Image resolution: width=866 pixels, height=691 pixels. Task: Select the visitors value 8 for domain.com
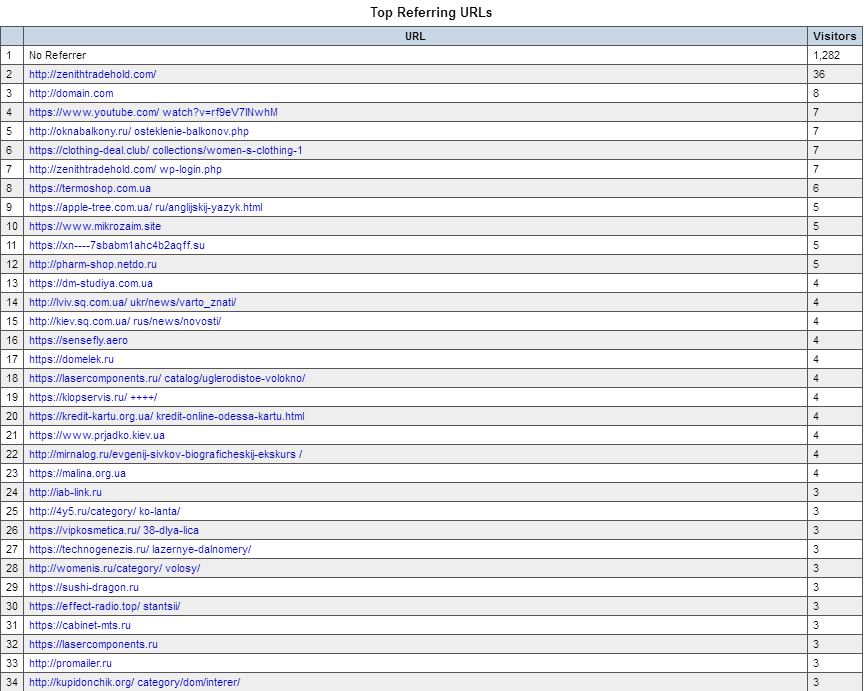pyautogui.click(x=816, y=93)
